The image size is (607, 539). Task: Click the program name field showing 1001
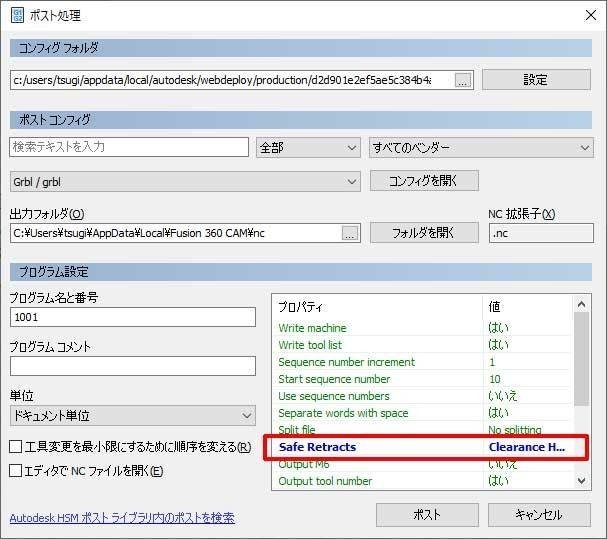point(133,317)
